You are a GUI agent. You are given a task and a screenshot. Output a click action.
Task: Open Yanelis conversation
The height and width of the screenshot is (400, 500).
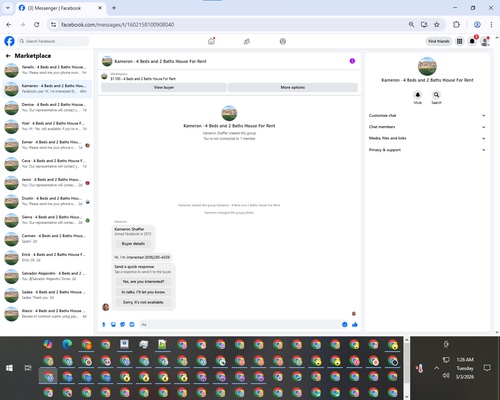[47, 70]
